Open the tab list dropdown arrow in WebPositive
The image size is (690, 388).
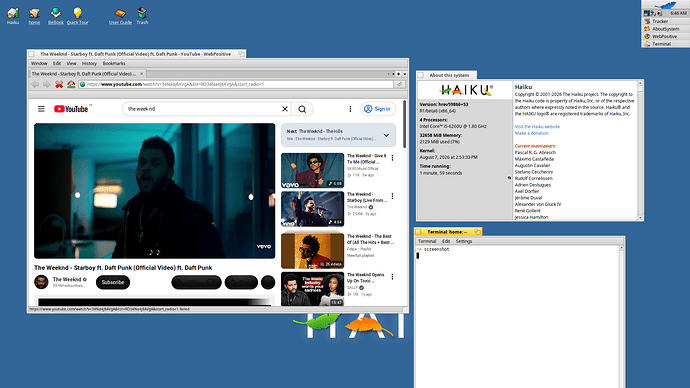click(x=404, y=74)
